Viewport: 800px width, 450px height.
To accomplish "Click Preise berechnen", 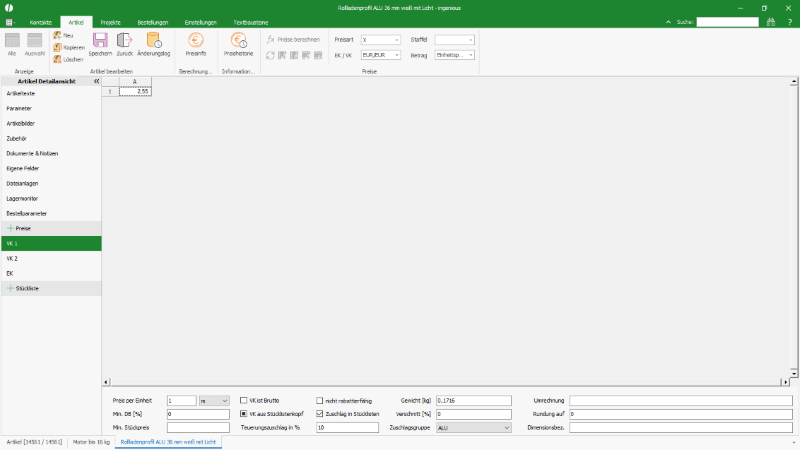I will pos(293,39).
